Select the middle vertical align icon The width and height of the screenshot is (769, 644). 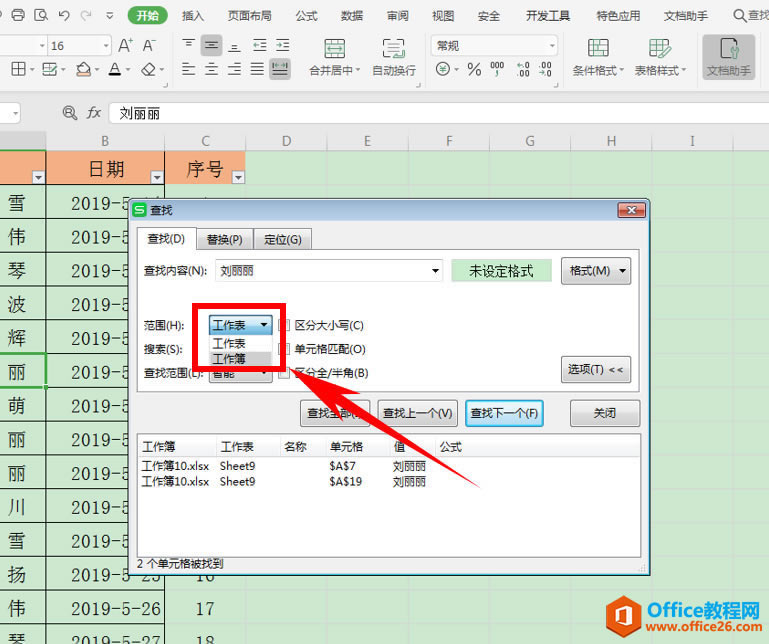(x=211, y=45)
